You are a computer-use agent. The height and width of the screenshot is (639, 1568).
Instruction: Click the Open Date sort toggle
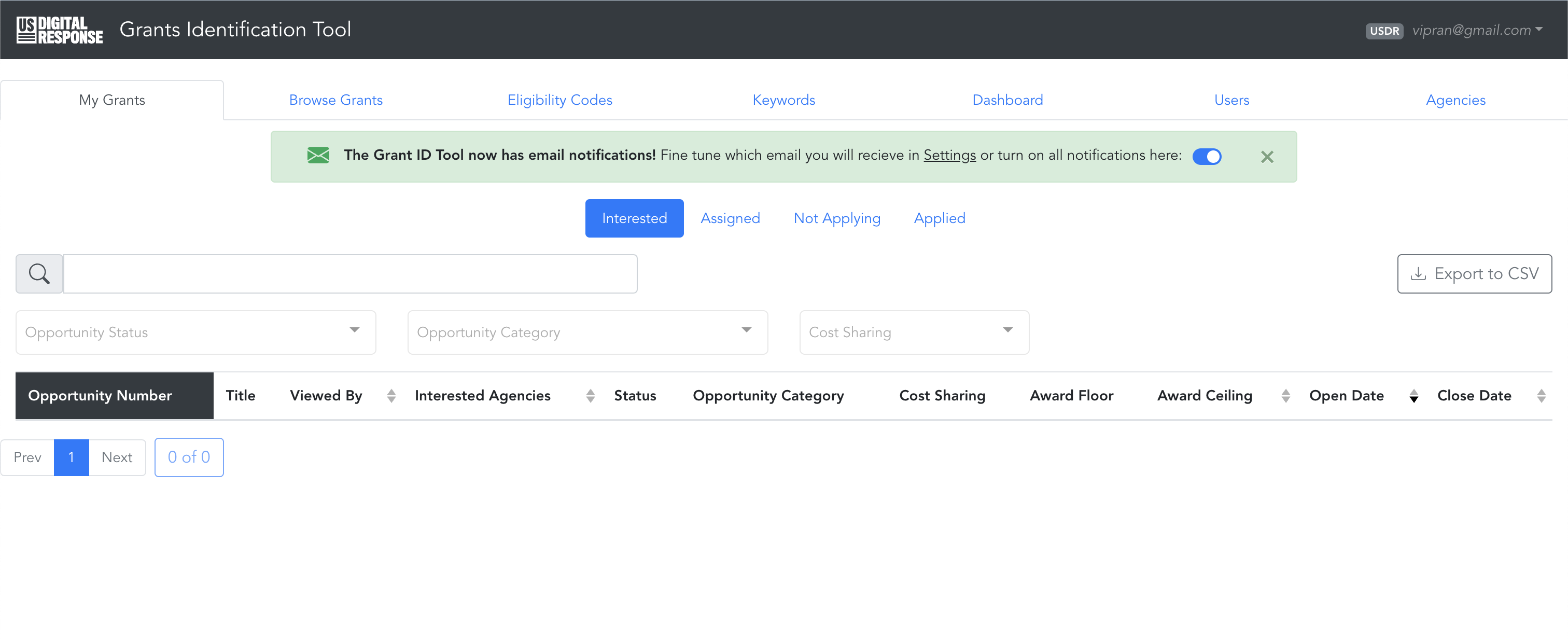1413,395
